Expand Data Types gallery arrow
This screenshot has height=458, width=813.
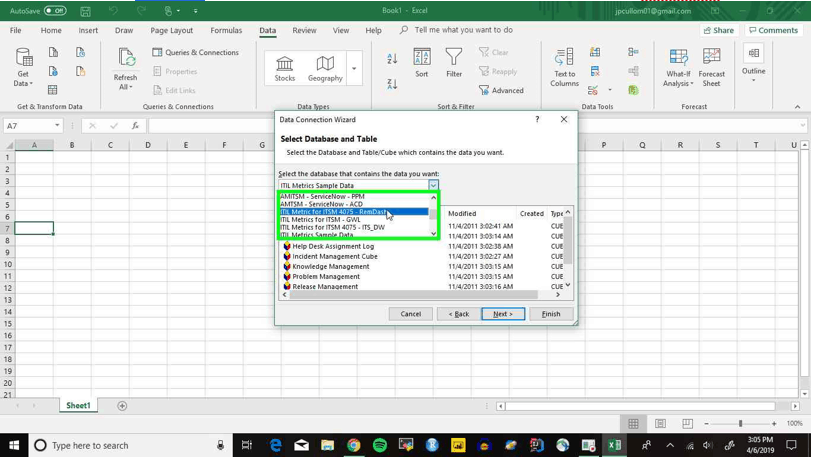coord(354,68)
